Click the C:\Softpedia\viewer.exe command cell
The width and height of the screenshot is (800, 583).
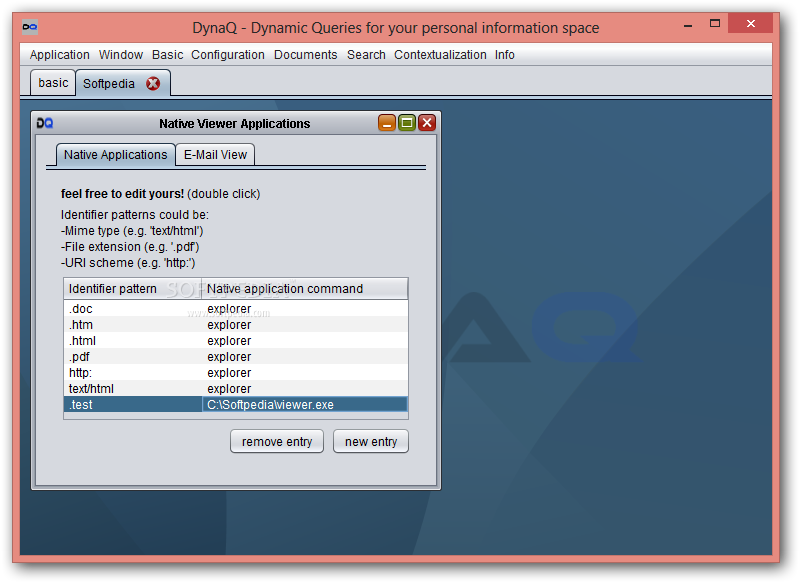tap(305, 404)
